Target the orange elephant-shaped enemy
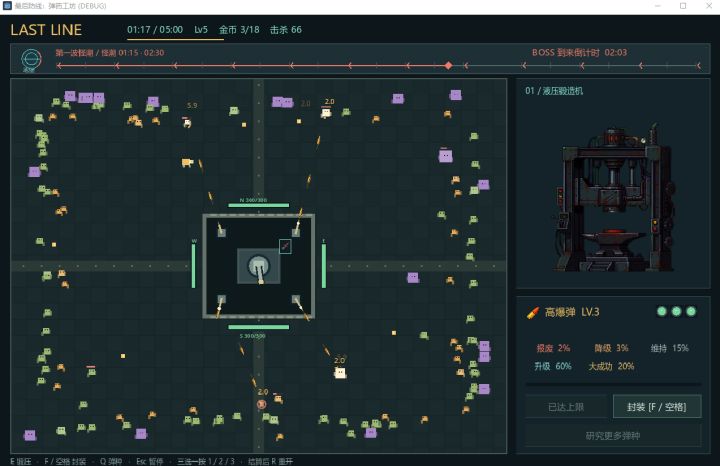This screenshot has height=466, width=720. pos(187,163)
